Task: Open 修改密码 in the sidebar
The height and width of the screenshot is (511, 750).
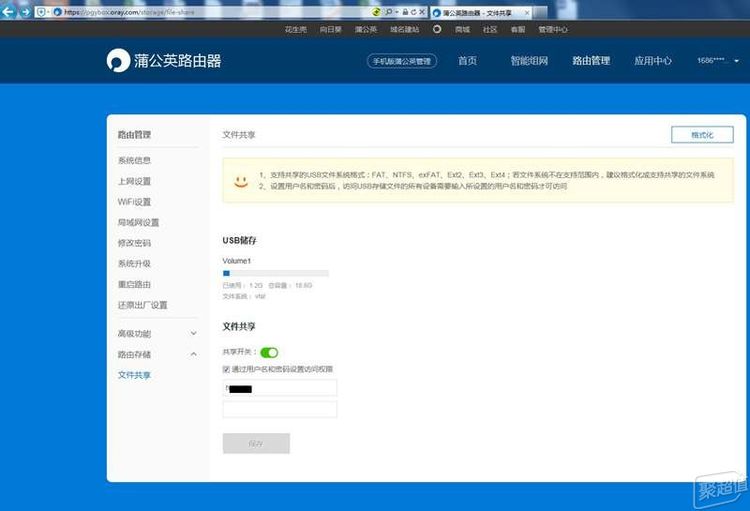Action: pos(134,243)
